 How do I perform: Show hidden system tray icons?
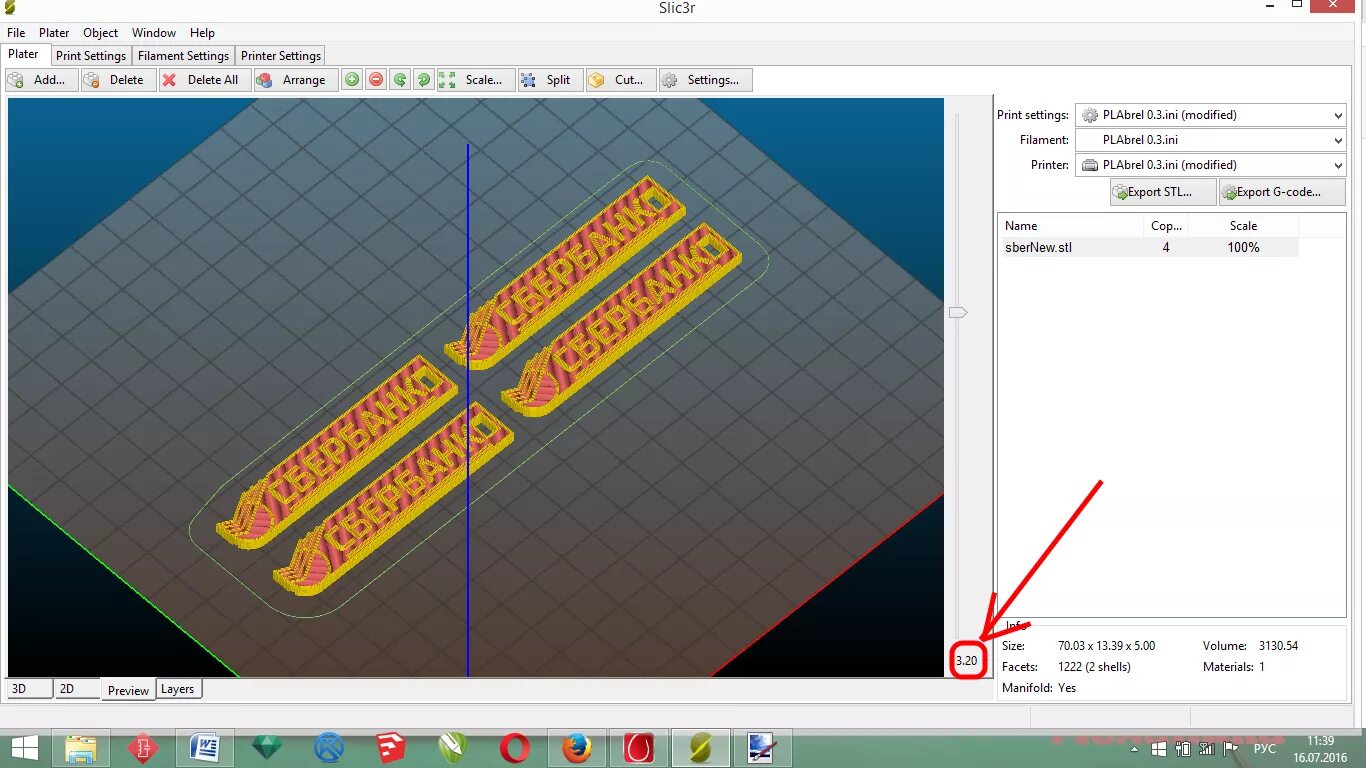[x=1135, y=748]
